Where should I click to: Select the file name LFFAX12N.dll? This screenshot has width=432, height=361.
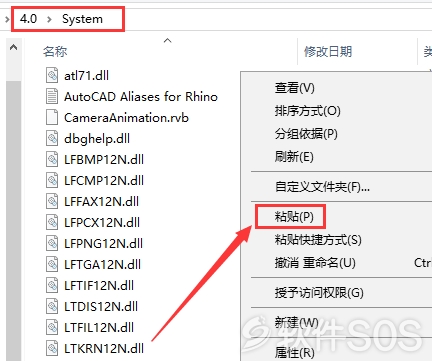click(101, 202)
